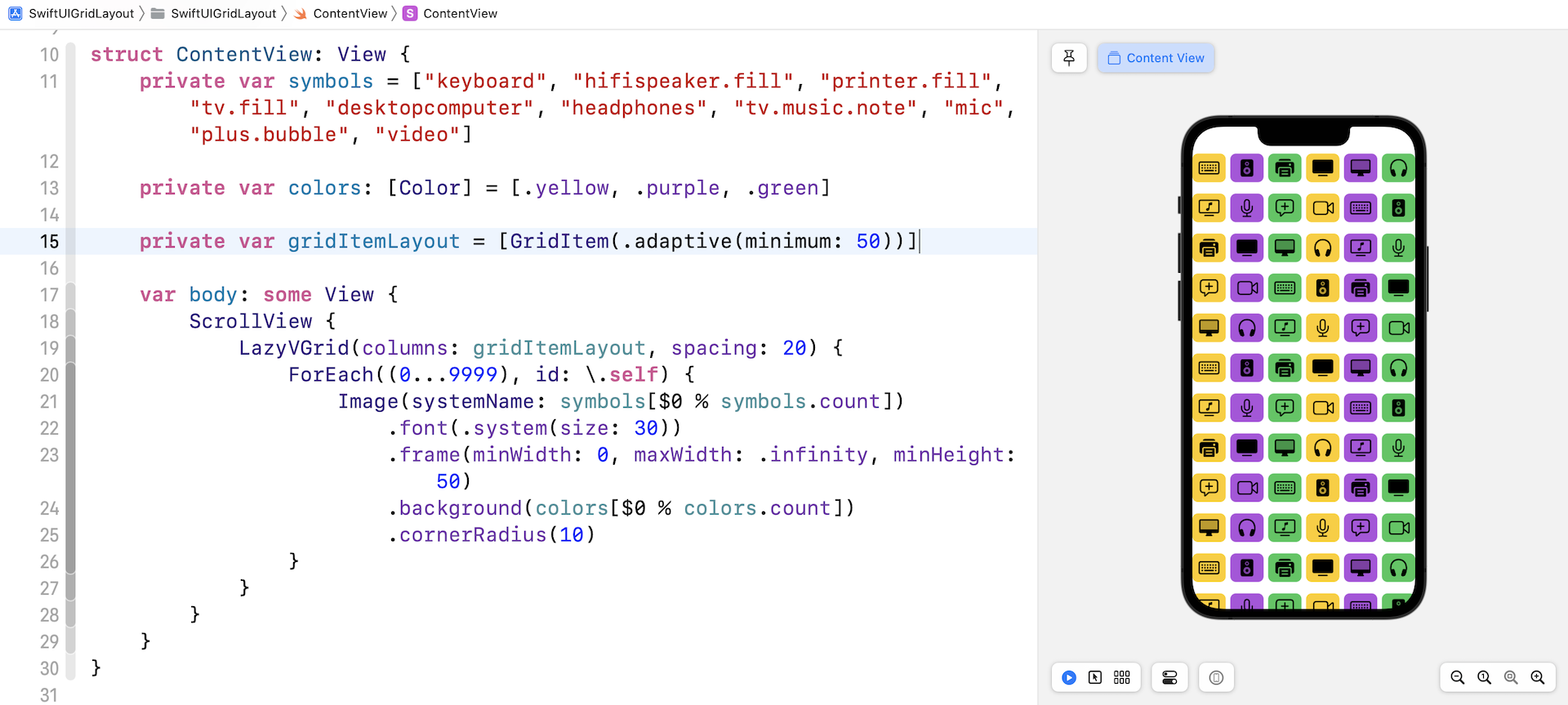Image resolution: width=1568 pixels, height=705 pixels.
Task: Click the purple speaker tile in top row
Action: pos(1246,168)
